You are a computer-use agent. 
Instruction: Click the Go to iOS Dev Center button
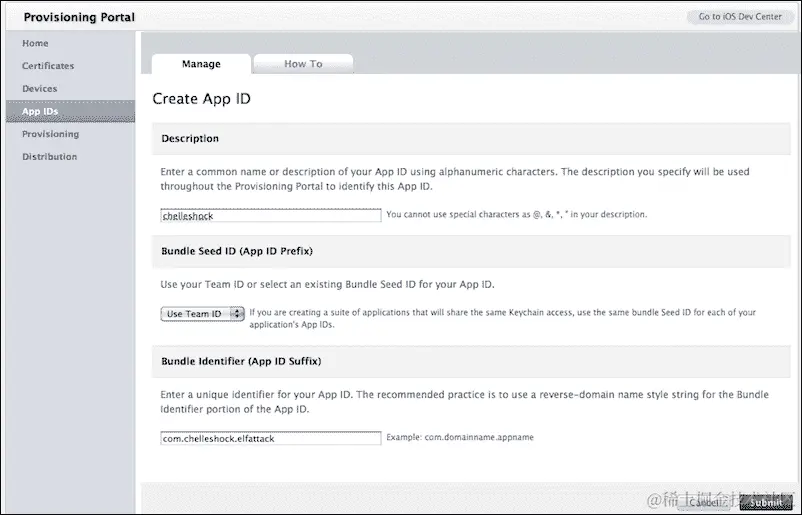pos(740,17)
